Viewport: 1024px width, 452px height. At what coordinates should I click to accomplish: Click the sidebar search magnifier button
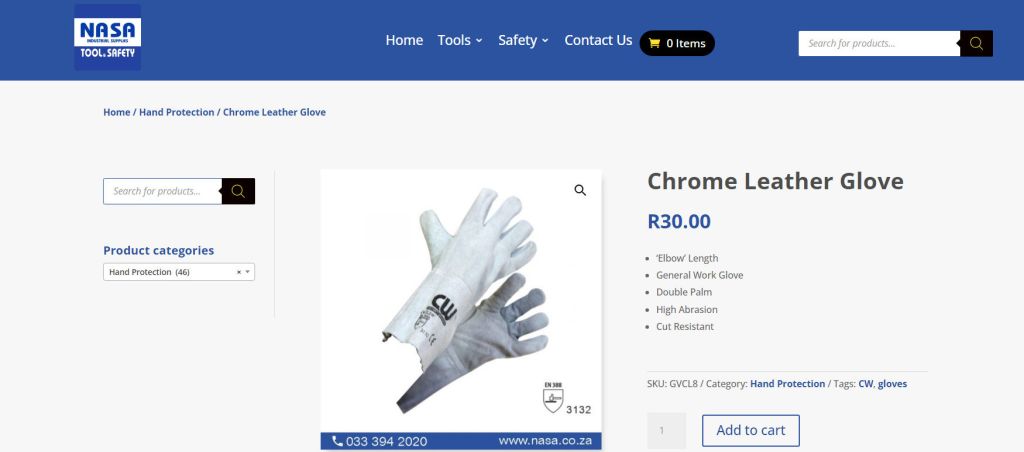(238, 191)
